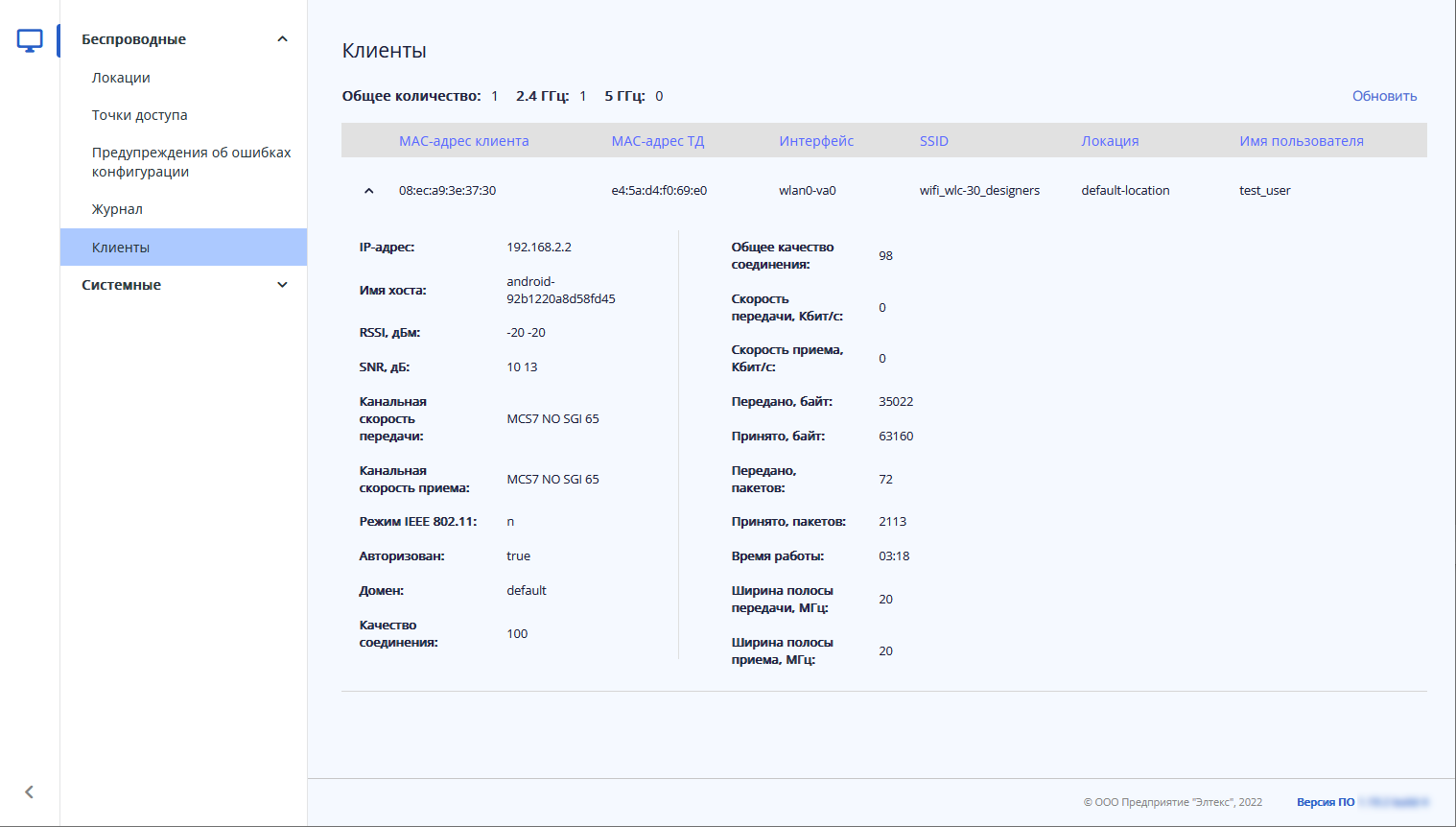Sort by SSID column header
Image resolution: width=1456 pixels, height=827 pixels.
(x=933, y=141)
